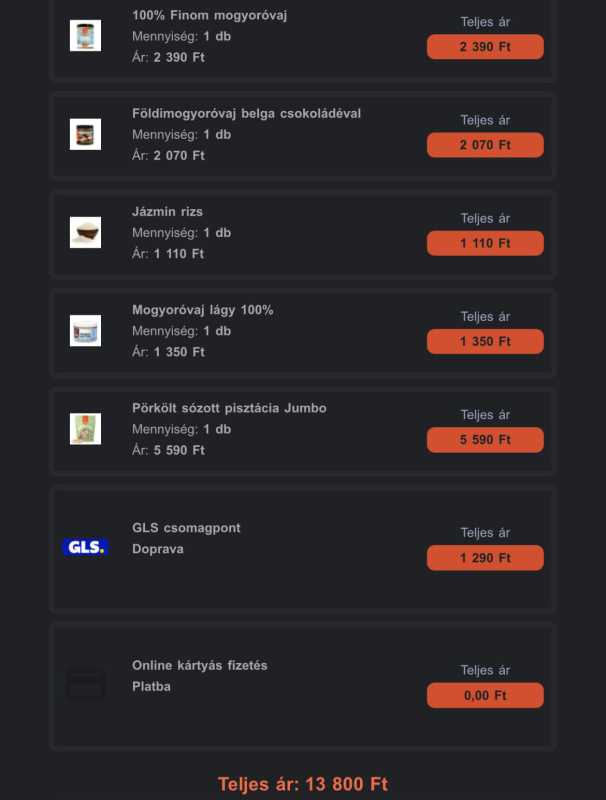The height and width of the screenshot is (800, 606).
Task: Open the 100% Finom mogyoróvaj product thumbnail
Action: [85, 35]
